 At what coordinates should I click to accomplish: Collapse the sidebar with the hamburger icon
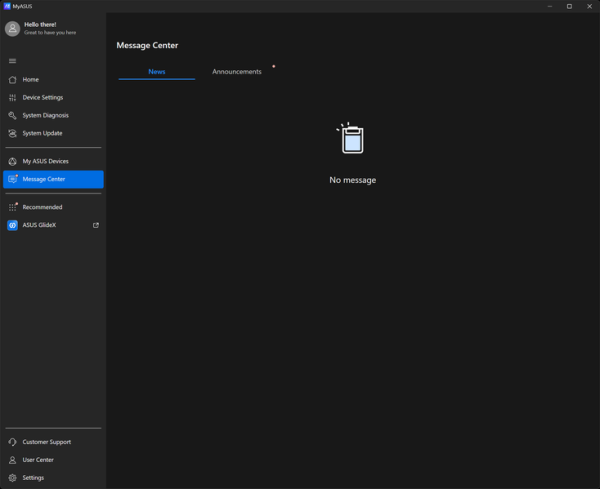click(x=12, y=61)
